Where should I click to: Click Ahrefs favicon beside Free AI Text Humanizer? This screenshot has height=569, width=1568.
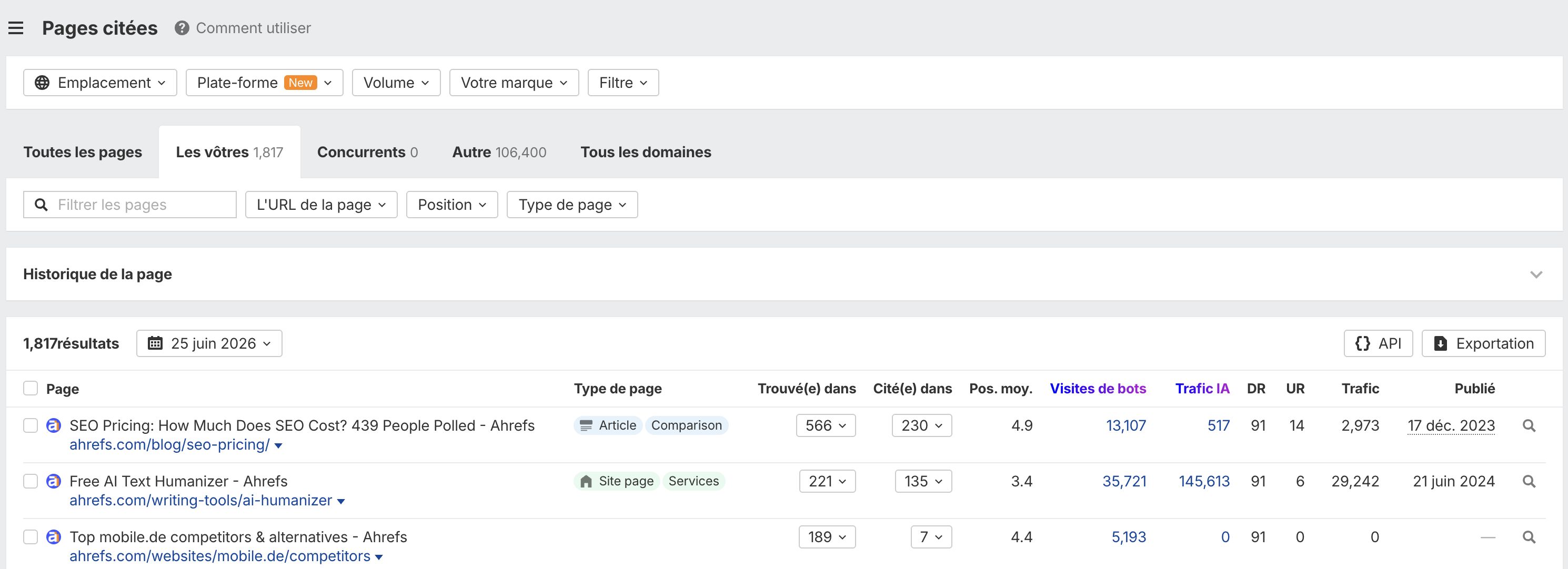54,481
